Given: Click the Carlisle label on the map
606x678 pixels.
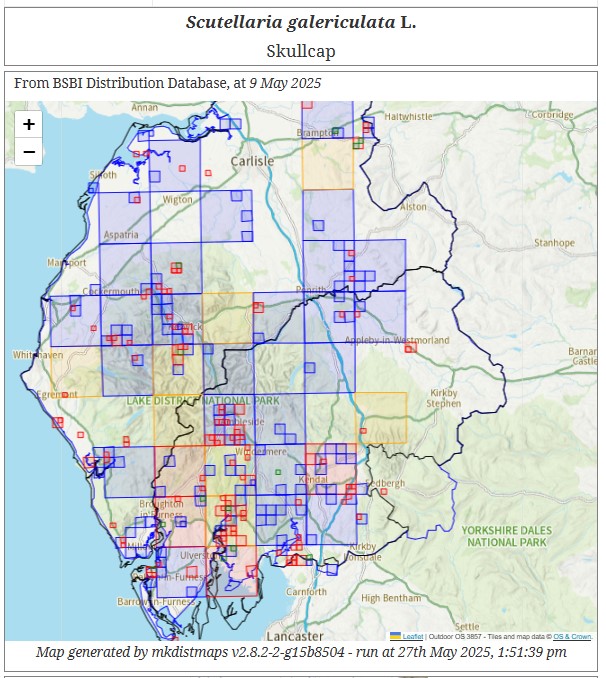Looking at the screenshot, I should pos(252,161).
